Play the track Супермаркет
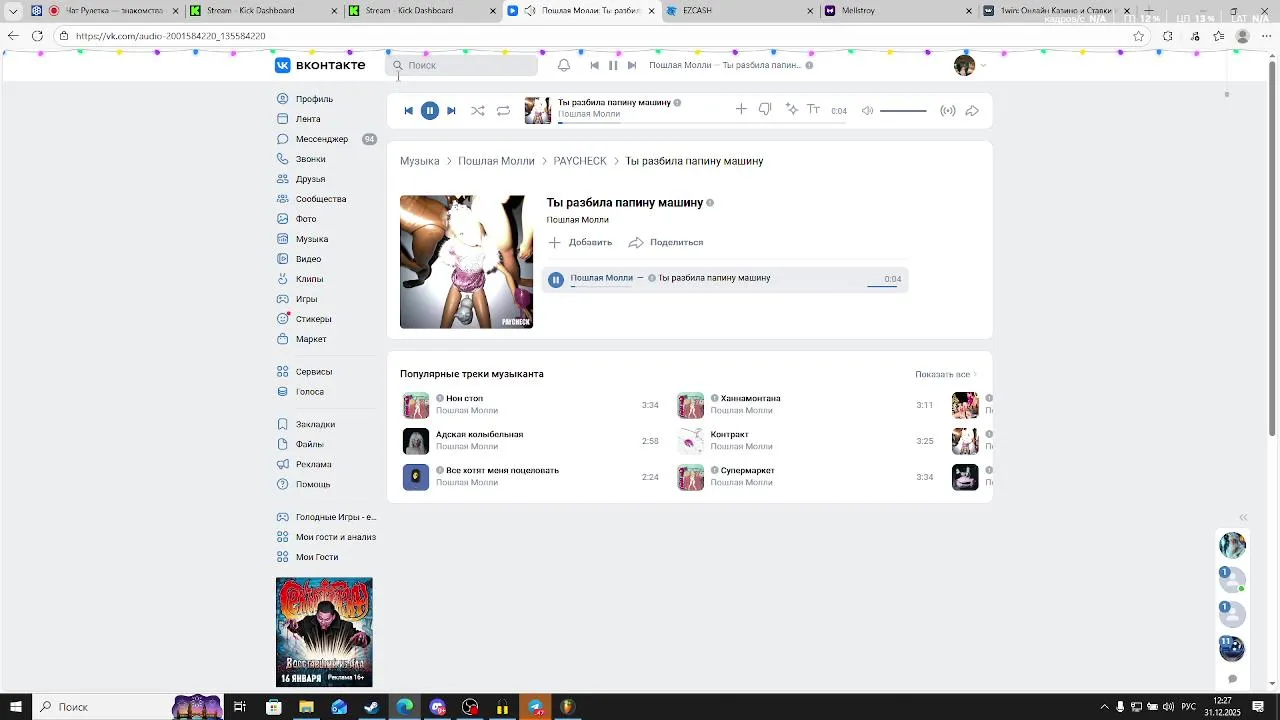This screenshot has width=1280, height=720. point(691,477)
